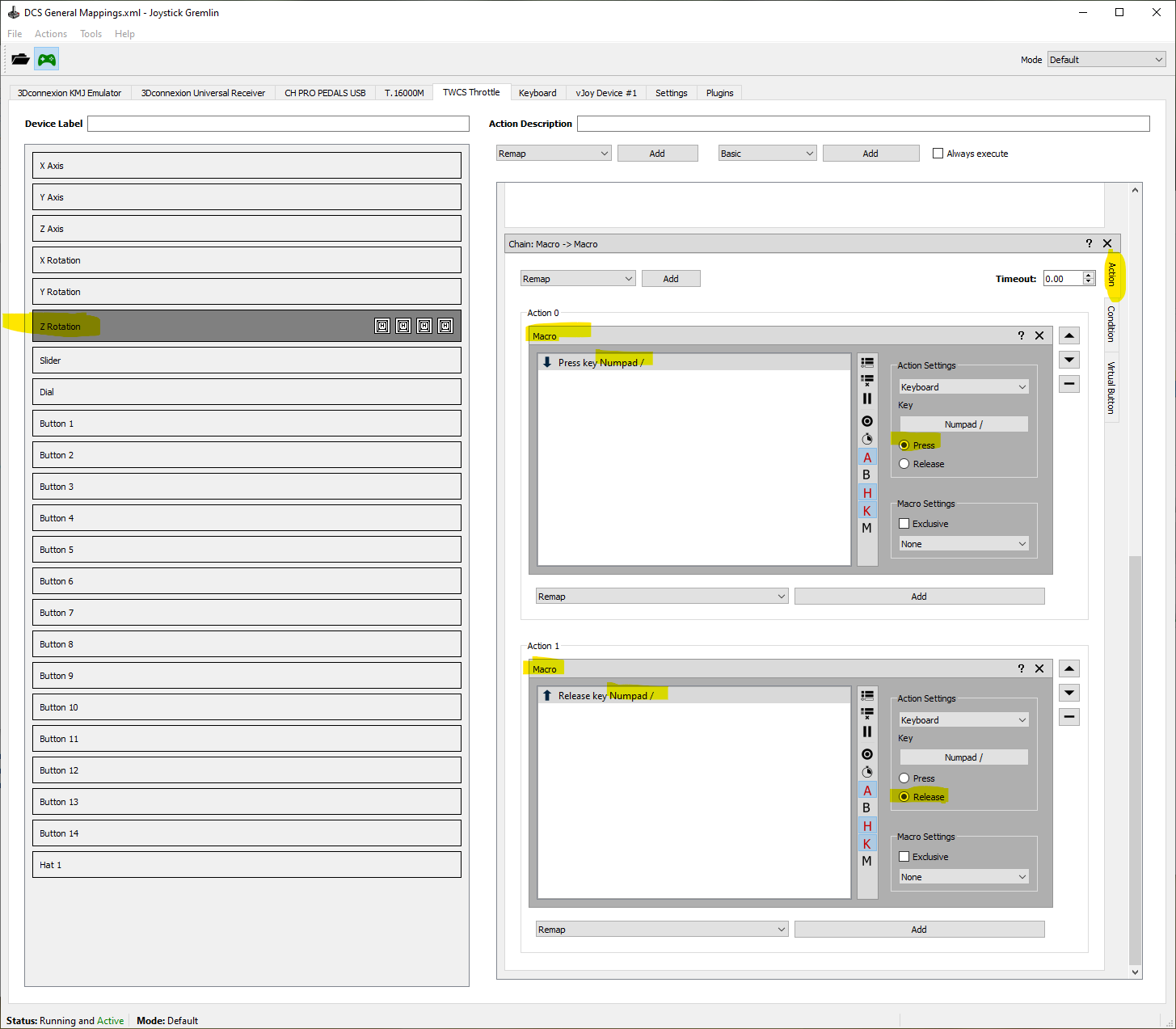
Task: Toggle red H hat icon in Action 1
Action: pyautogui.click(x=867, y=826)
